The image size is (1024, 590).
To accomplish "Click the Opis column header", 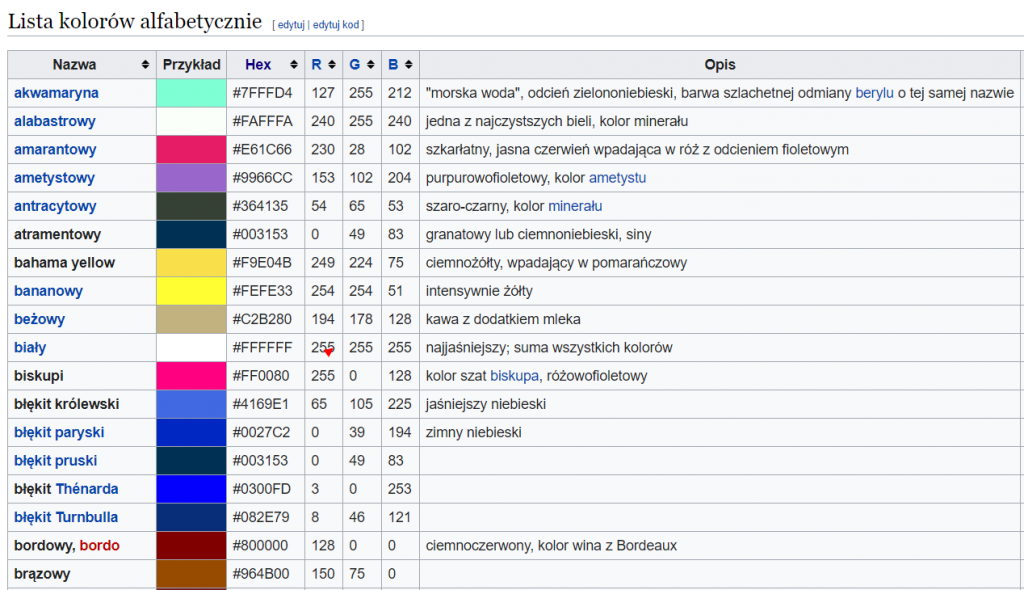I will pyautogui.click(x=720, y=65).
